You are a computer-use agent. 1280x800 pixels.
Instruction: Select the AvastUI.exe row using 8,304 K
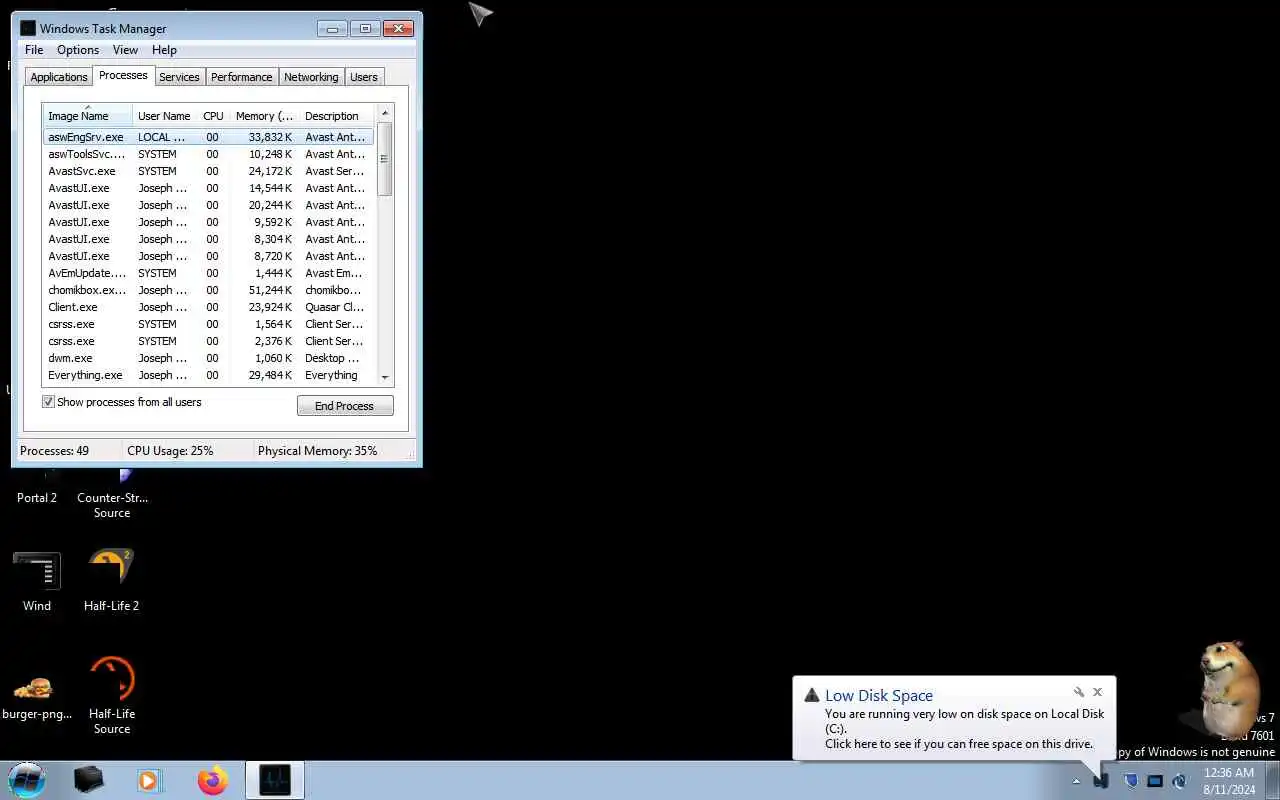(208, 239)
